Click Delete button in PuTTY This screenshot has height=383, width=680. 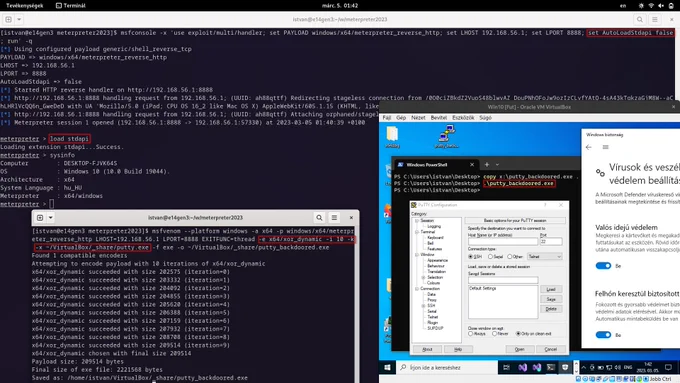pos(551,309)
